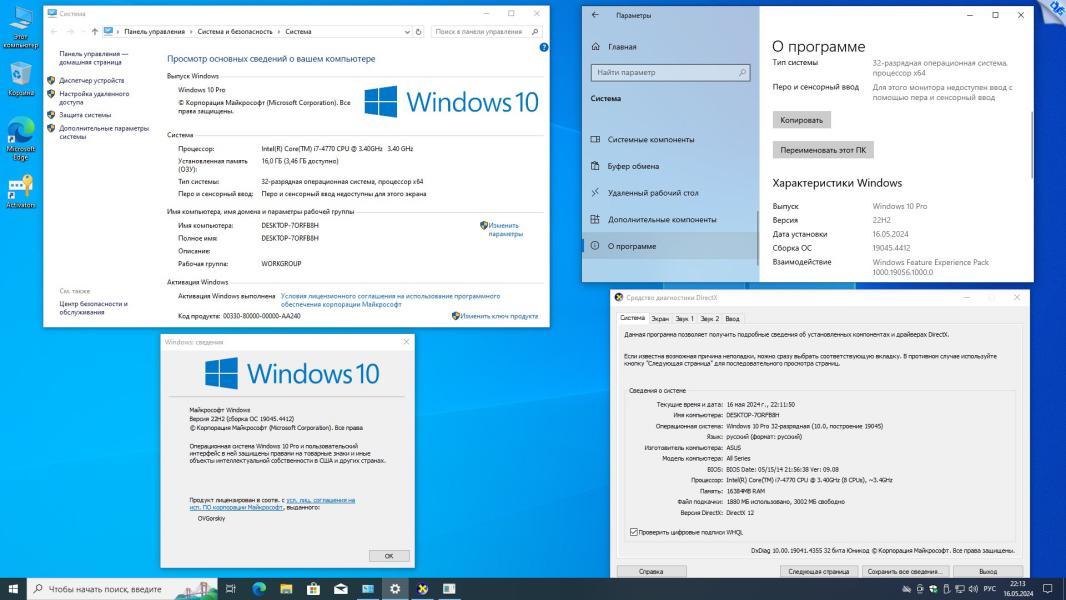Expand the control panel address bar dropdown
The width and height of the screenshot is (1066, 600).
[407, 32]
